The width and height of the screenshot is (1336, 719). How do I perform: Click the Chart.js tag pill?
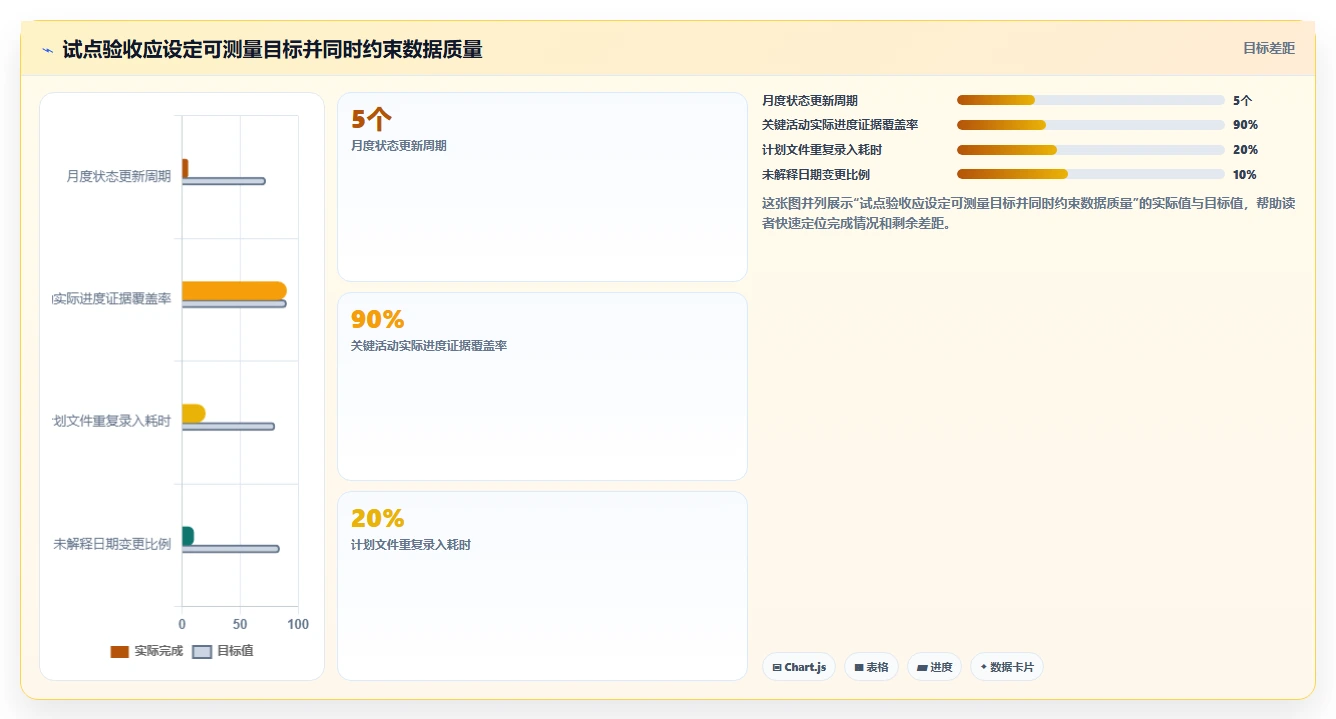click(x=799, y=667)
